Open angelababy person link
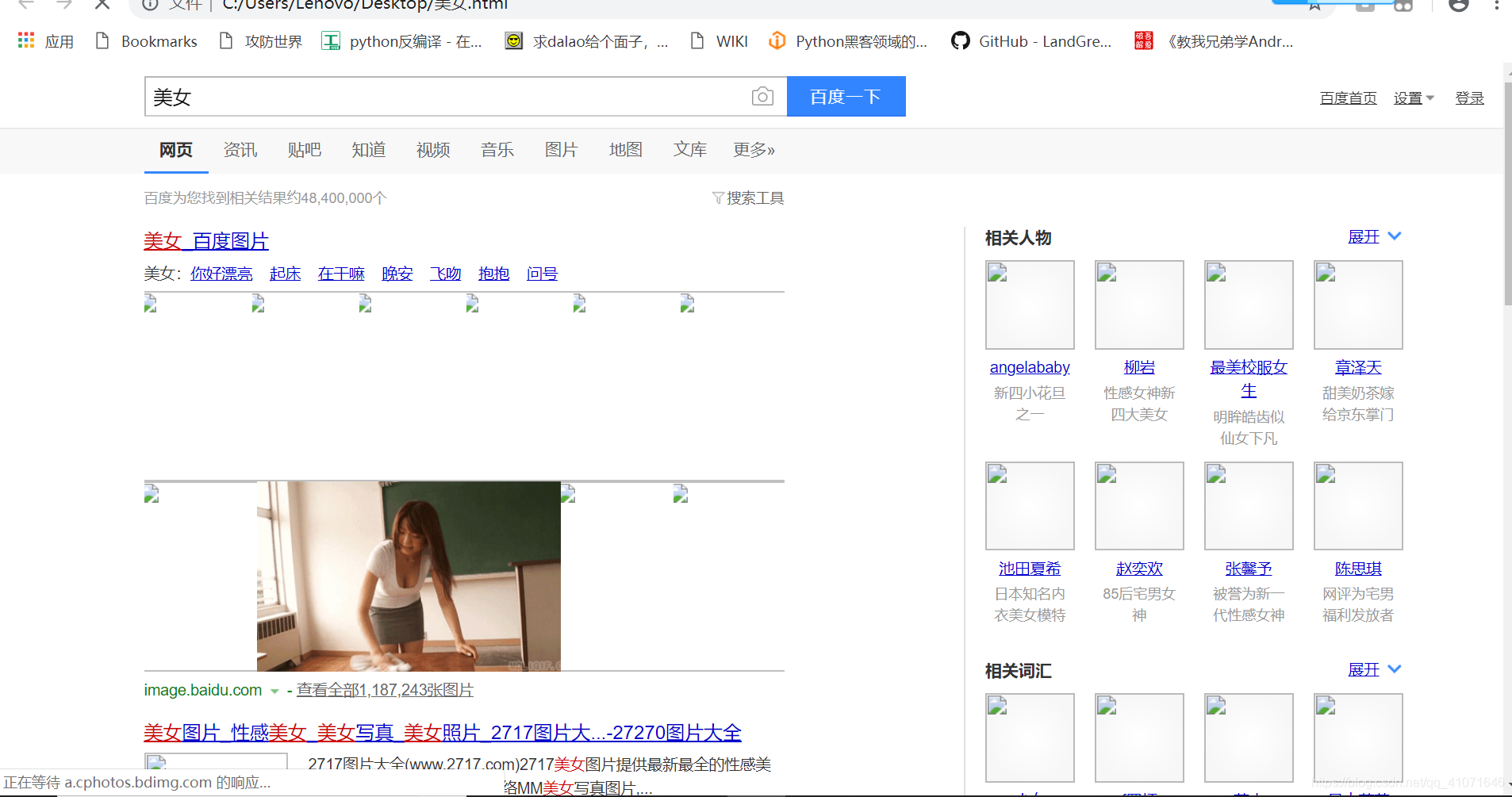Screen dimensions: 1512x797 [x=1030, y=367]
